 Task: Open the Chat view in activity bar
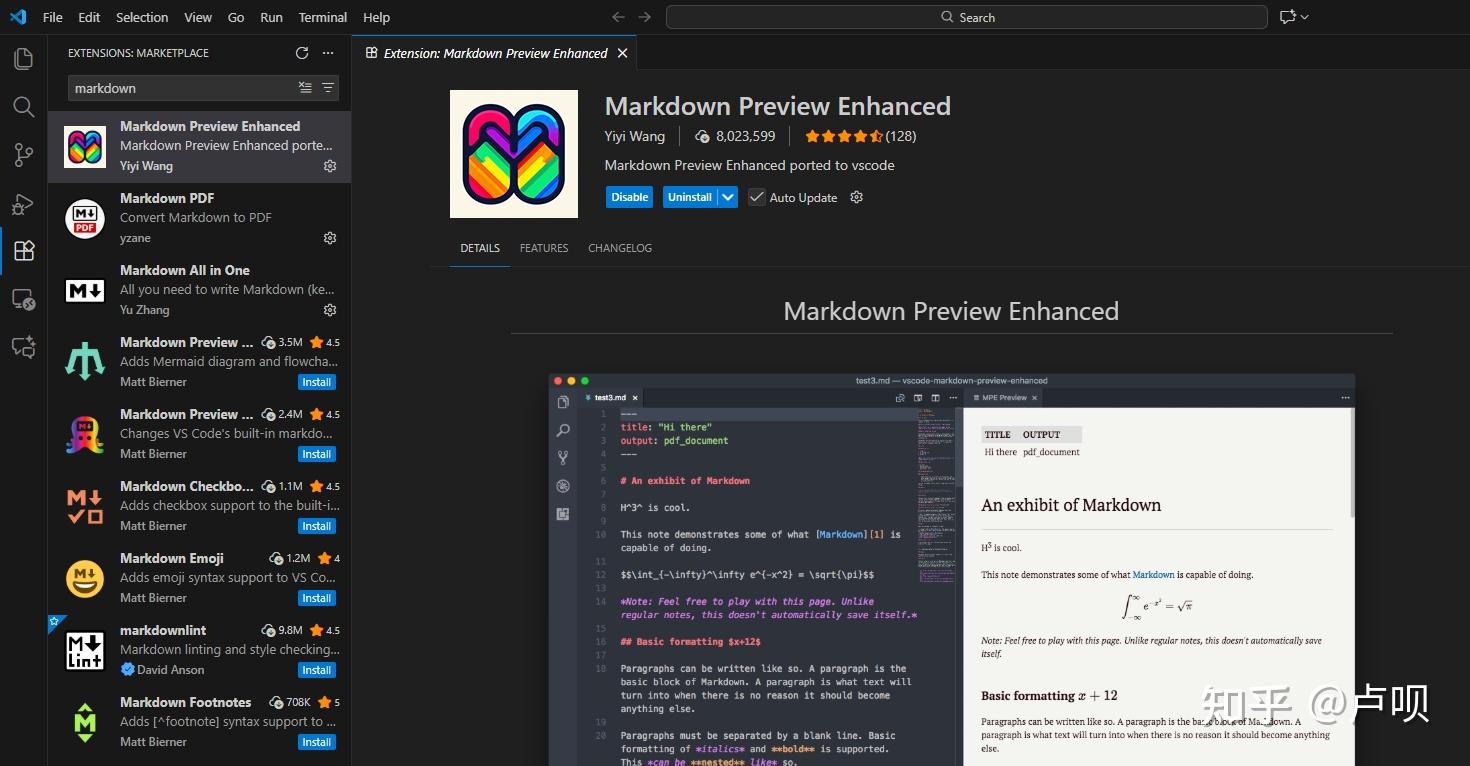click(x=23, y=347)
